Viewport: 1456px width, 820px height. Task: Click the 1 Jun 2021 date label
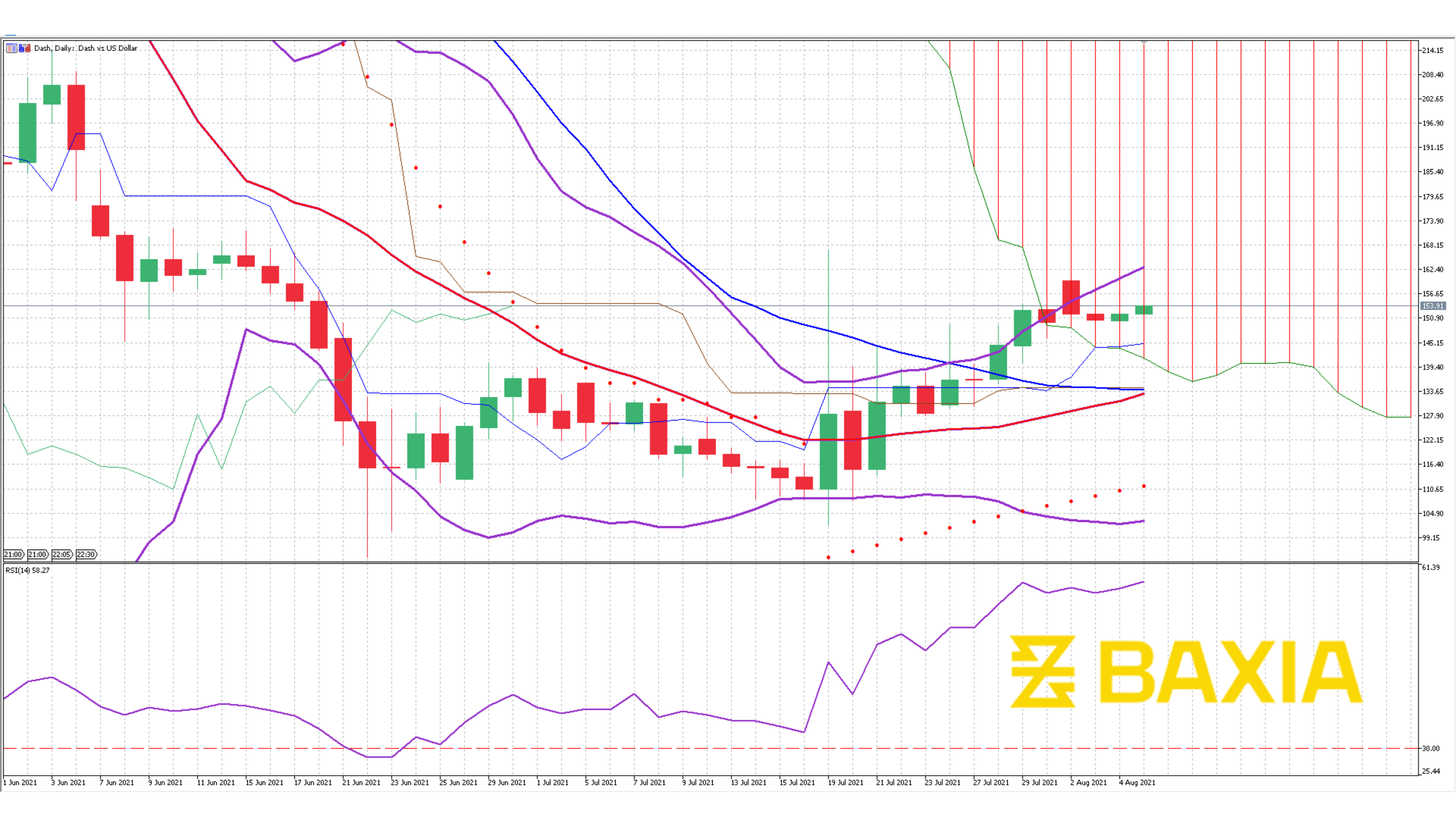click(x=20, y=783)
